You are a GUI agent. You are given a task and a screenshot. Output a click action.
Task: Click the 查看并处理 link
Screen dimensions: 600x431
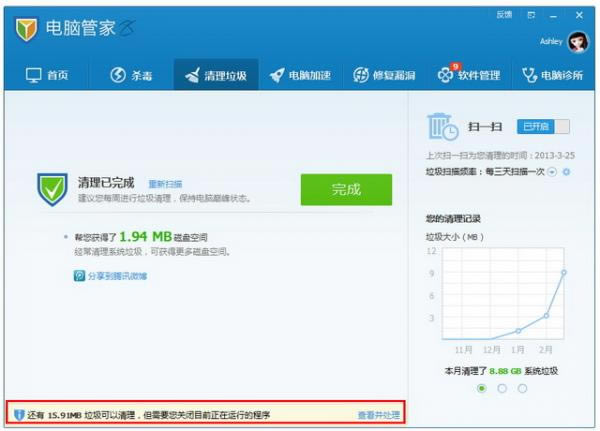[x=378, y=414]
